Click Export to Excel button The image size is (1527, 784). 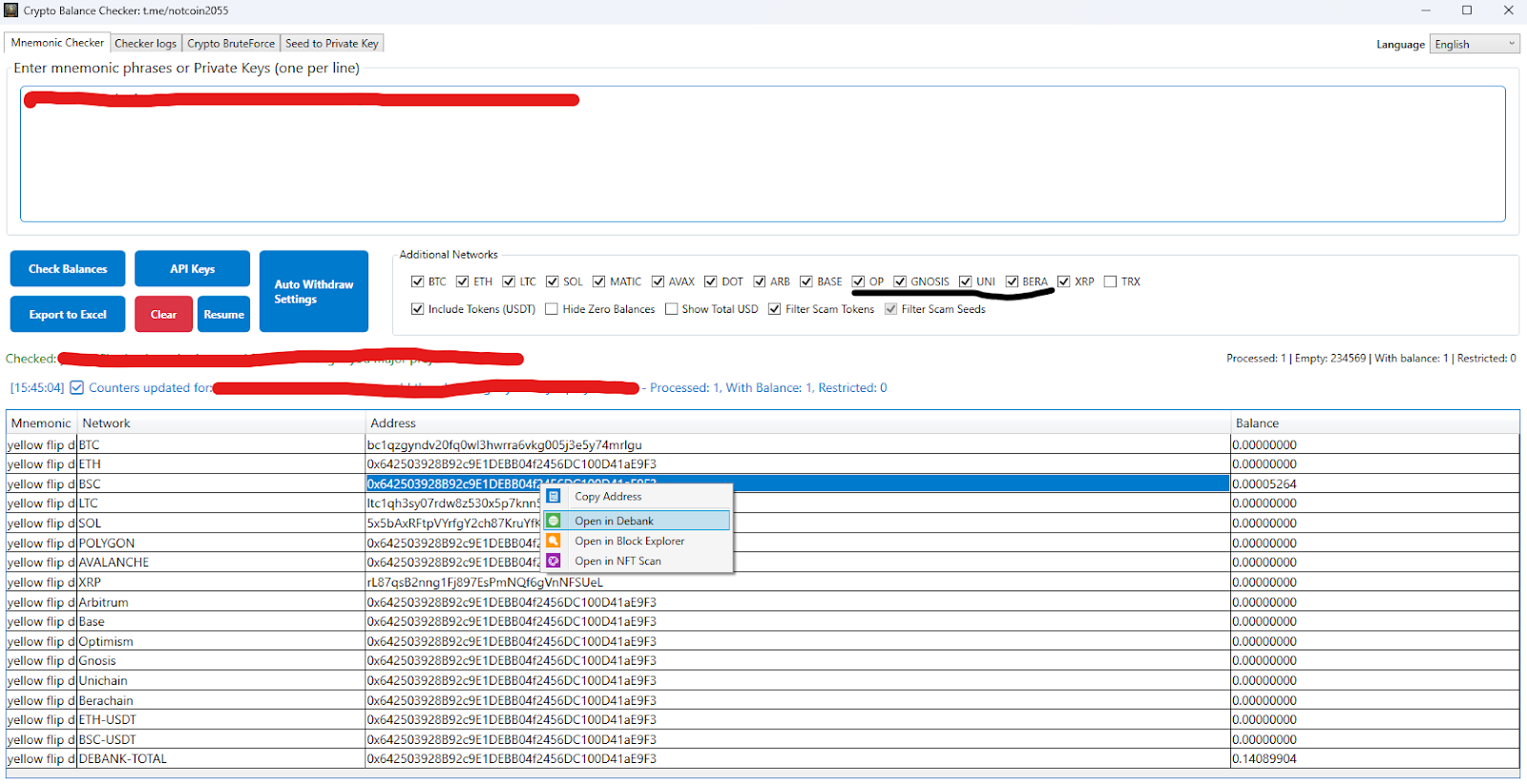(68, 315)
